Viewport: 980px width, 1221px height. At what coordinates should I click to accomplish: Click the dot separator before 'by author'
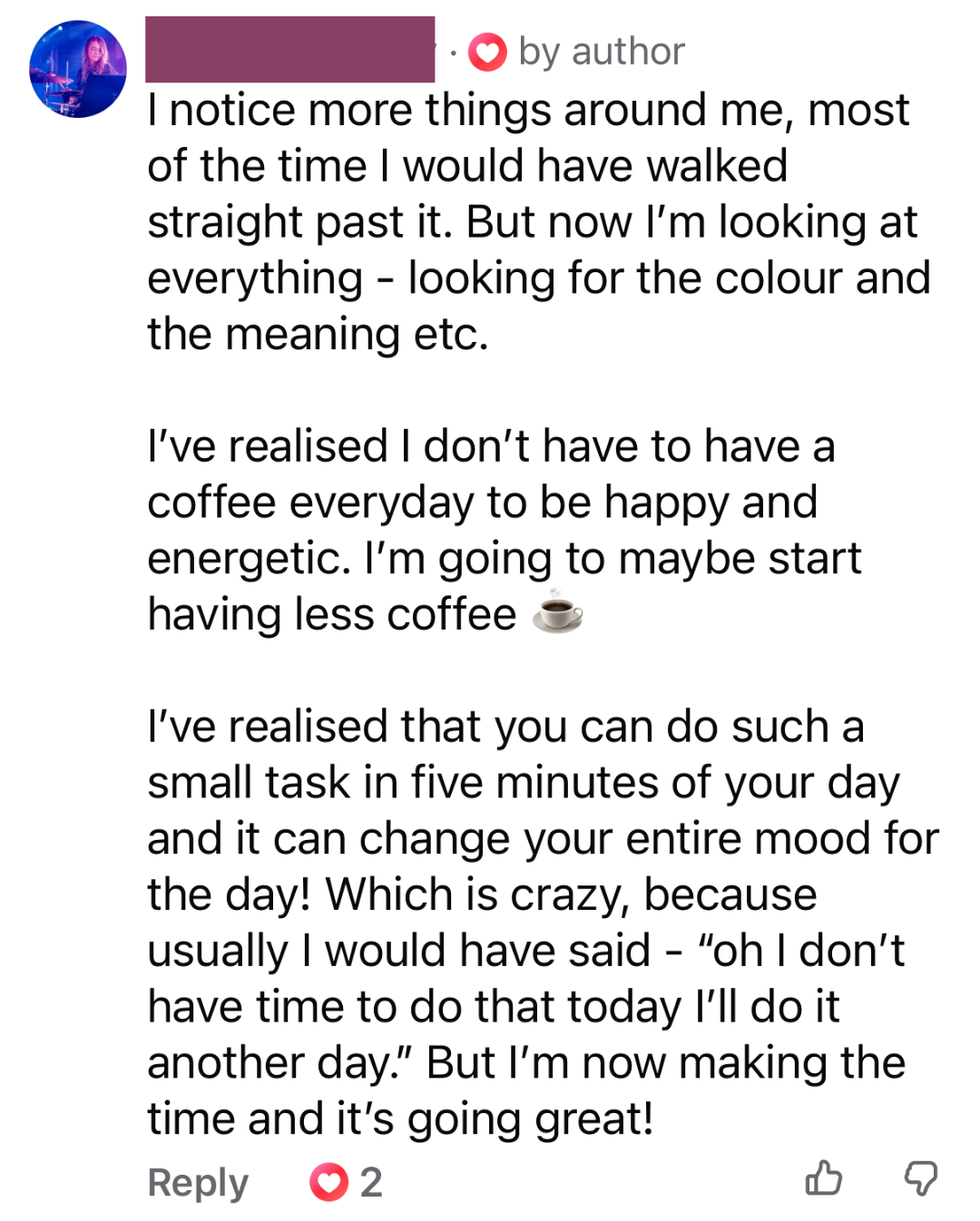coord(452,53)
